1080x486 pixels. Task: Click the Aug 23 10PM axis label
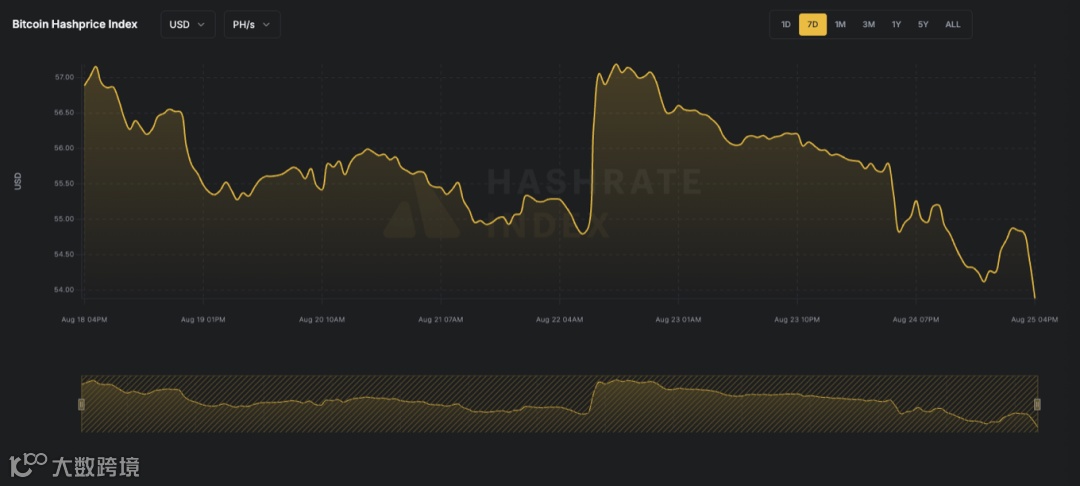[x=798, y=319]
